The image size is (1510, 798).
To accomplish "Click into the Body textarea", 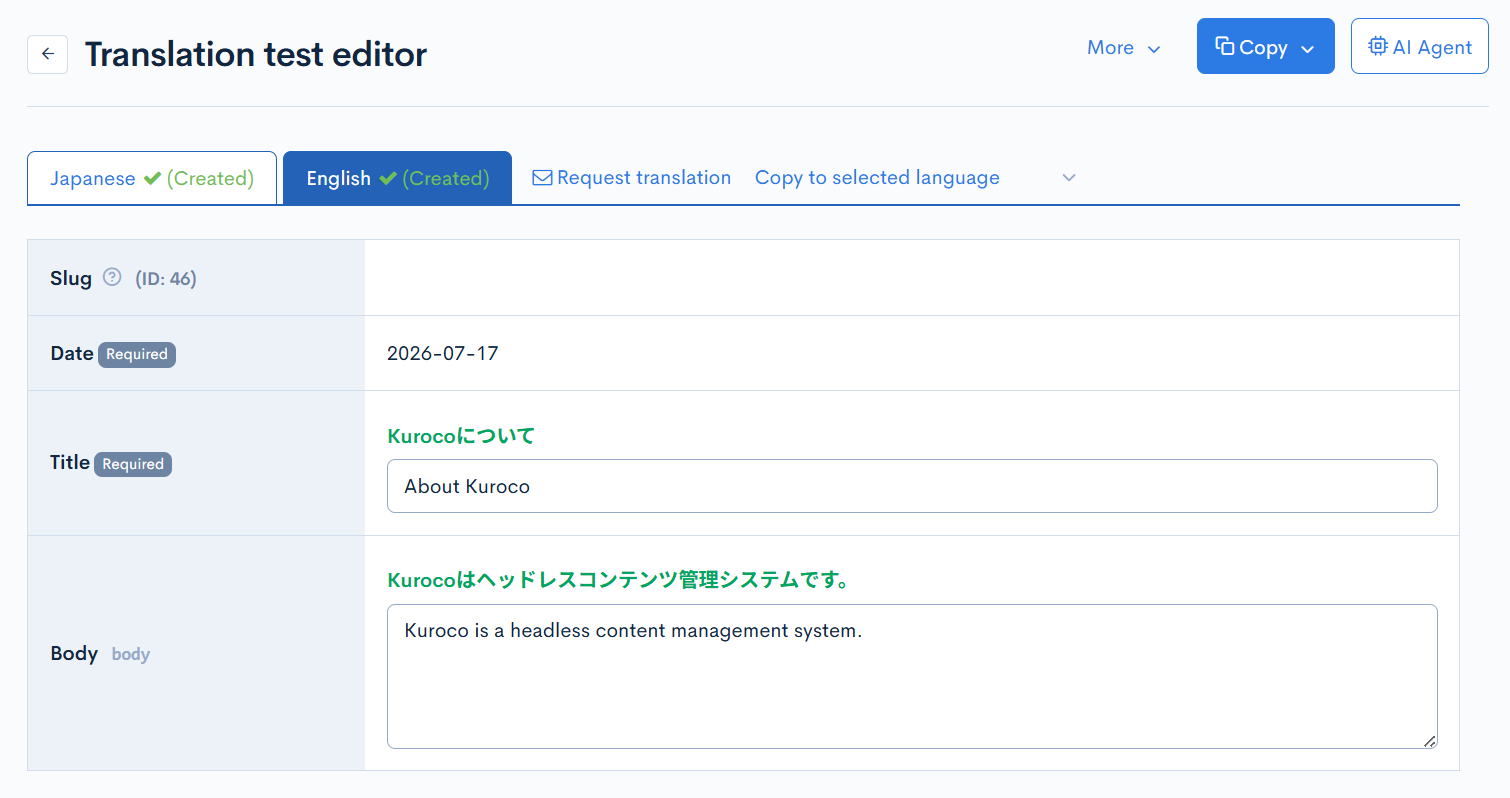I will click(x=912, y=676).
